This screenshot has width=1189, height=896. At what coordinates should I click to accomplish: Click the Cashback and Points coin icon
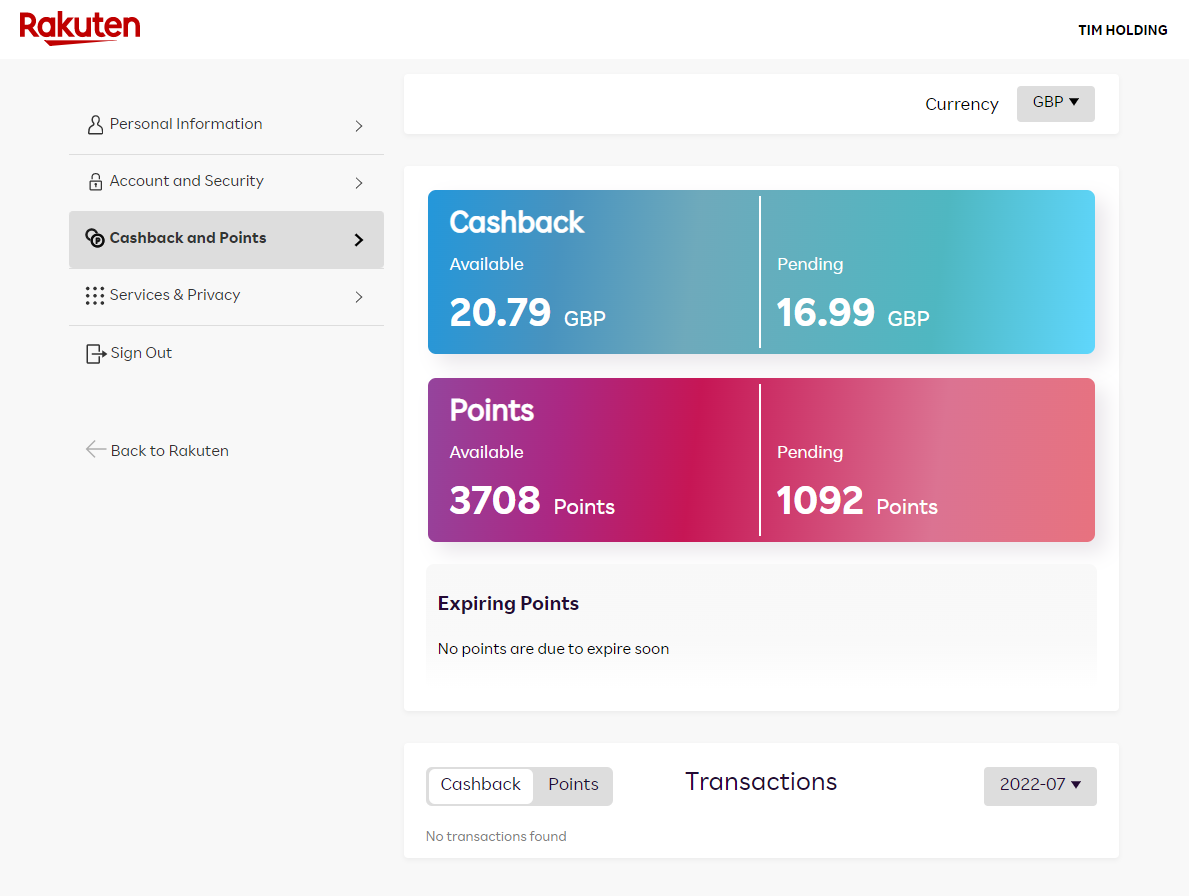(95, 238)
